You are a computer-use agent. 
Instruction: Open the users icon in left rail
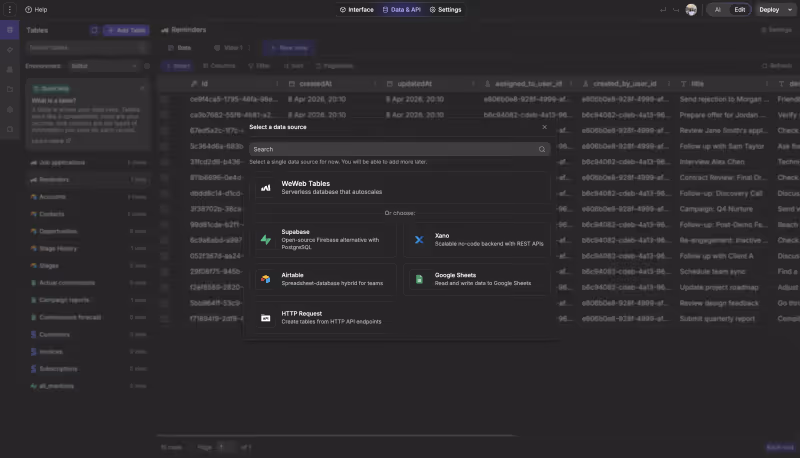click(10, 70)
